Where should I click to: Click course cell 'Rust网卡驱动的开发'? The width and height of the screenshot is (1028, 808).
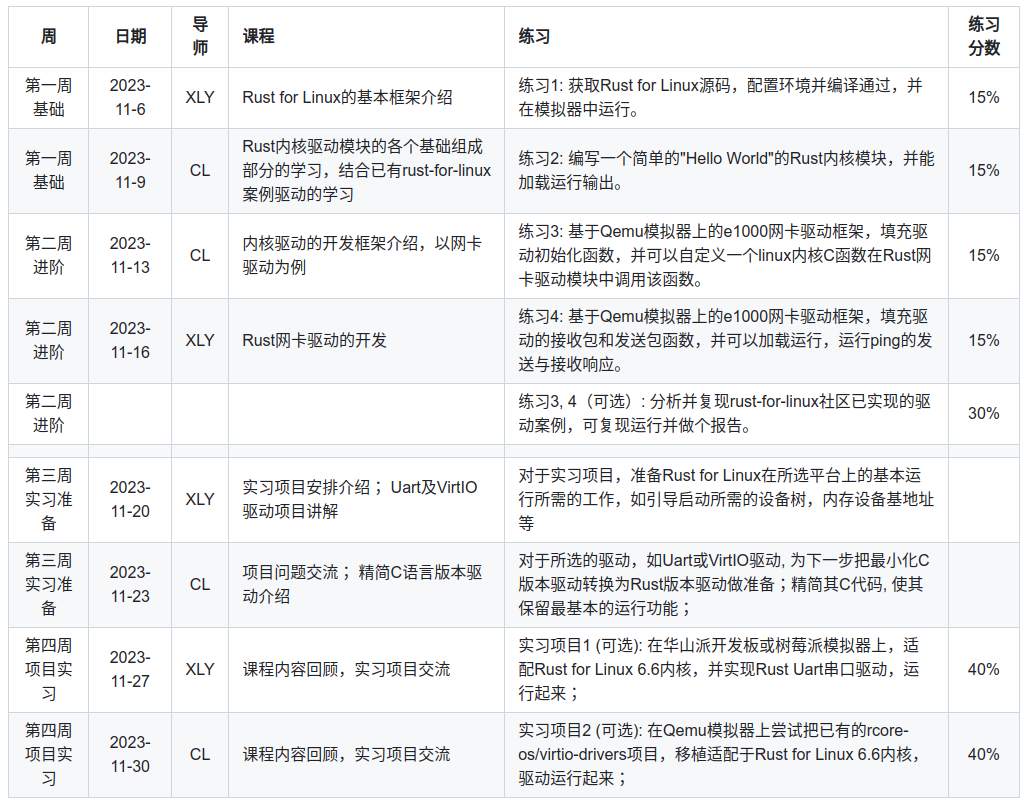tap(366, 340)
